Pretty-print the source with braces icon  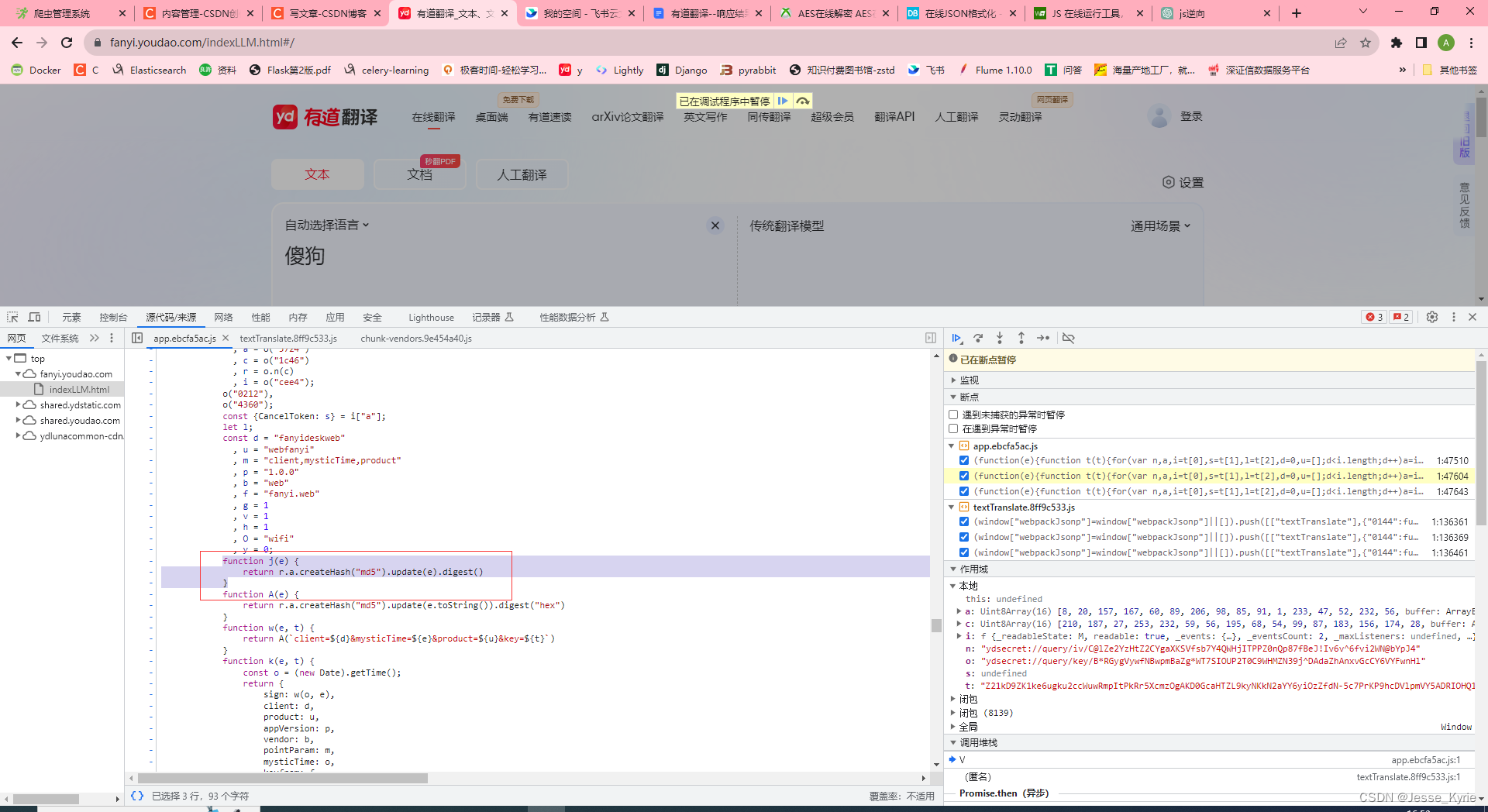click(137, 796)
